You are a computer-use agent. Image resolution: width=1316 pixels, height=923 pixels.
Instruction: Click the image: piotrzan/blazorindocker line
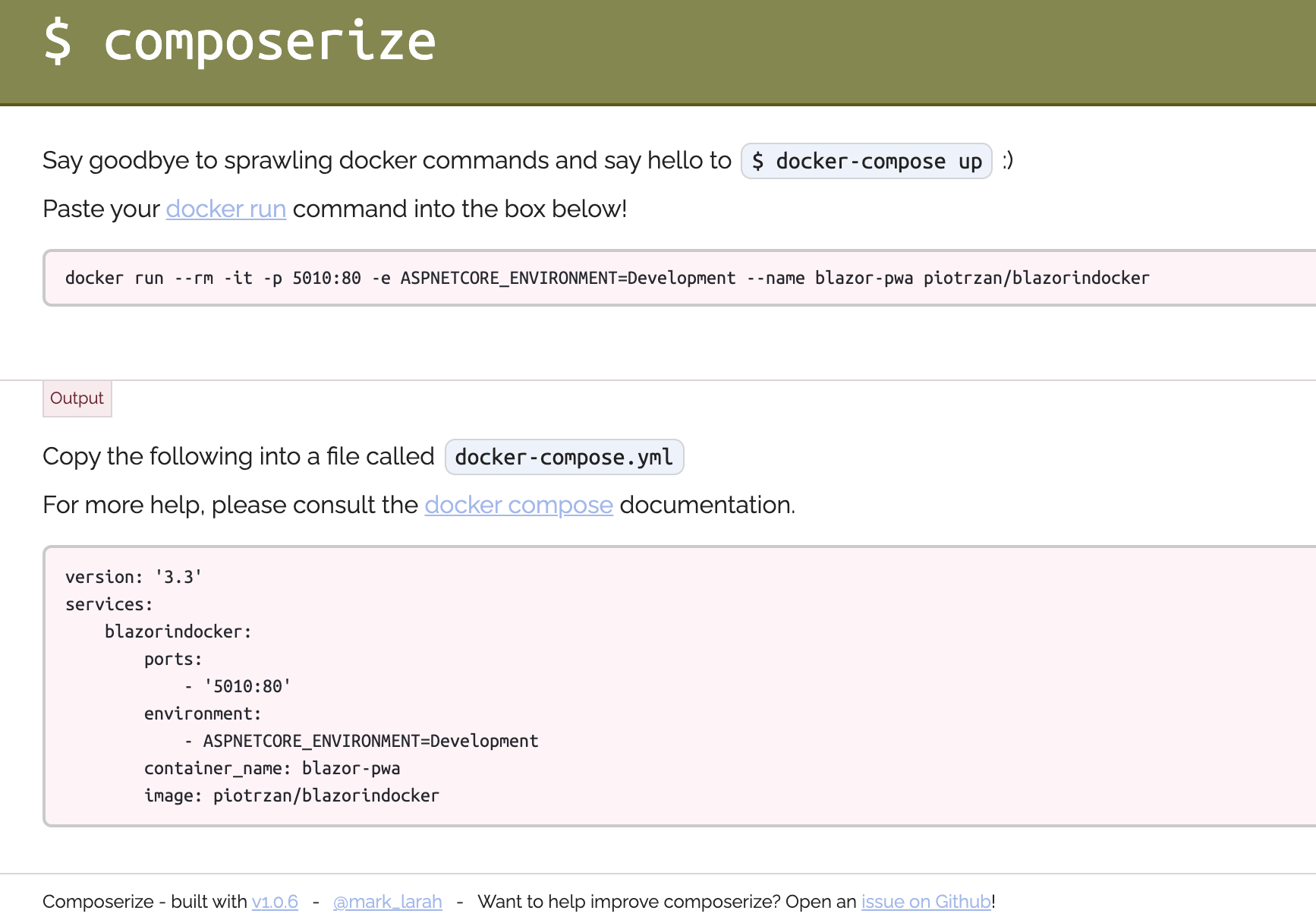click(291, 795)
